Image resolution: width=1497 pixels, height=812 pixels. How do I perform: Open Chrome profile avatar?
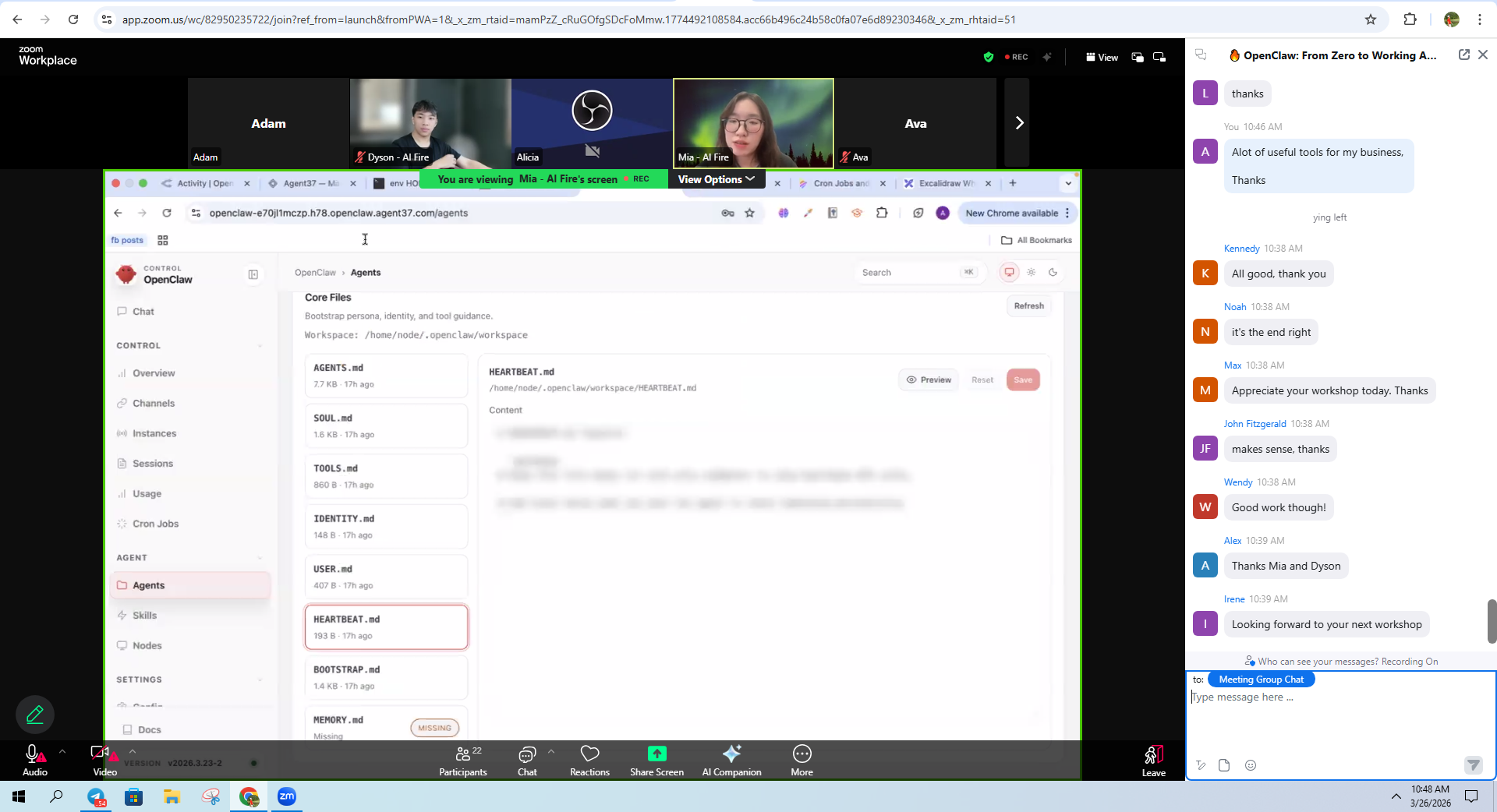1451,19
